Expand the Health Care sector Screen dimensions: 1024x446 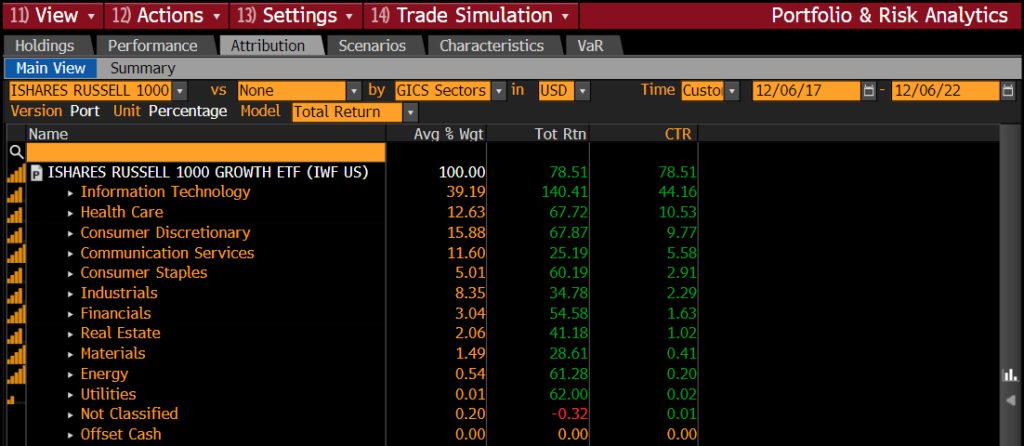[72, 214]
